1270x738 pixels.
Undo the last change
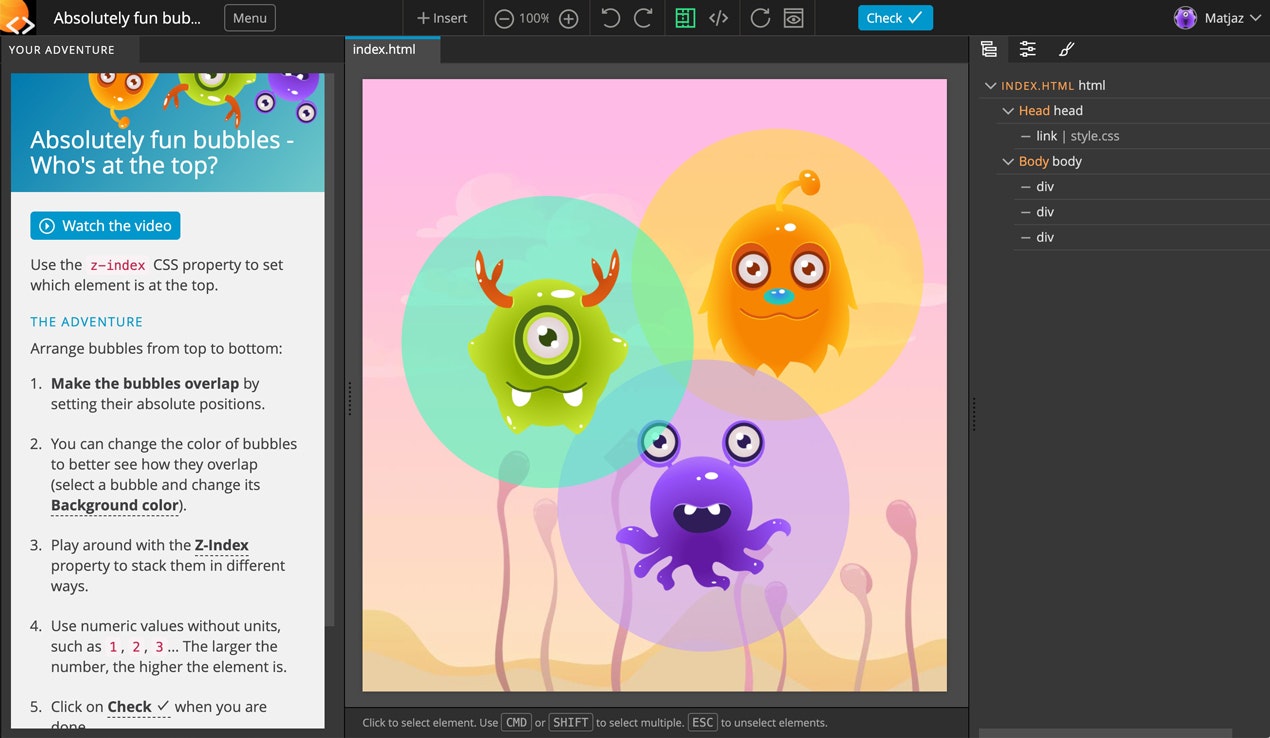click(x=610, y=18)
